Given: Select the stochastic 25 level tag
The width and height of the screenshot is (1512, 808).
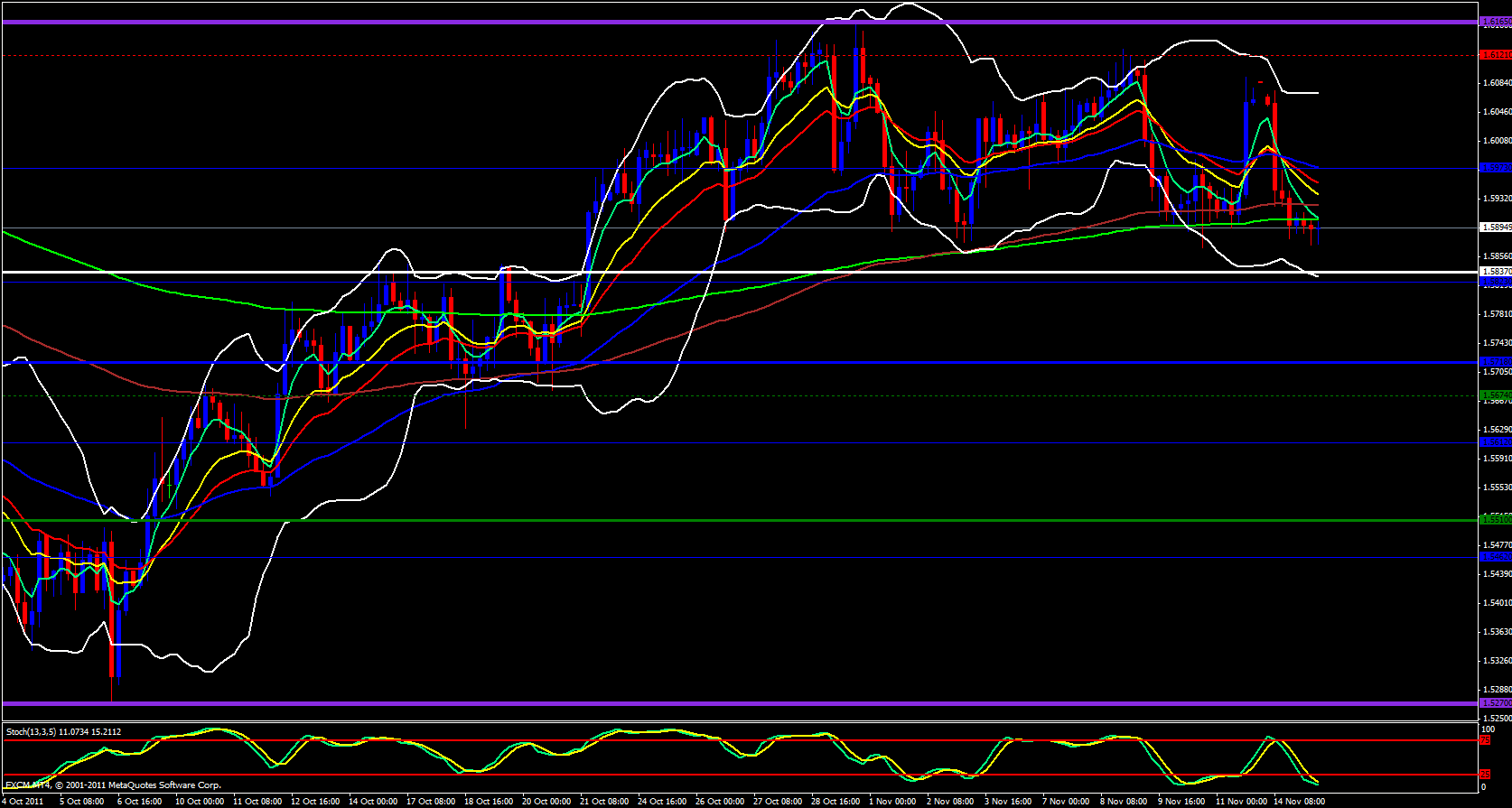Looking at the screenshot, I should click(1485, 775).
